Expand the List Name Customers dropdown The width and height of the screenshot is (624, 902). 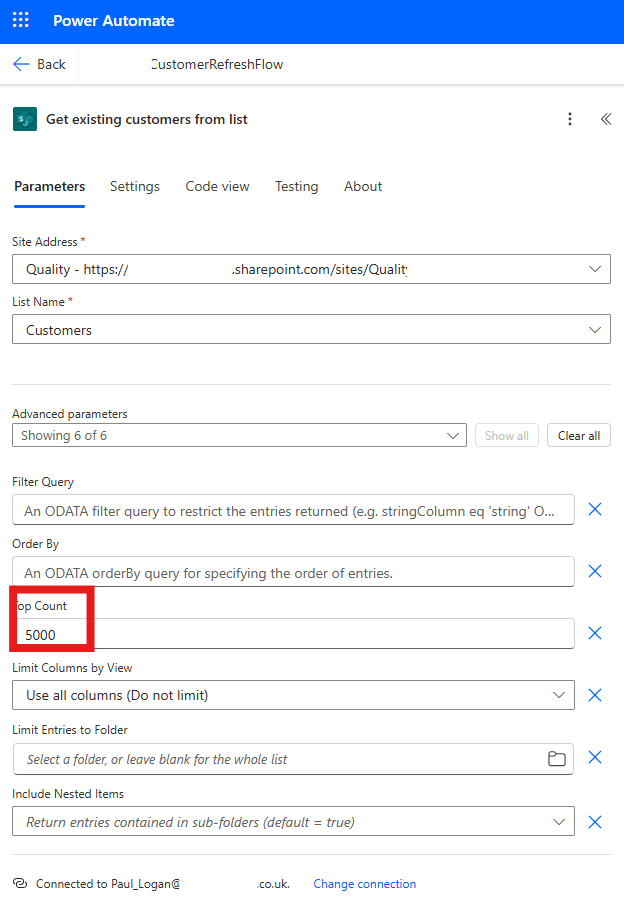click(x=595, y=330)
